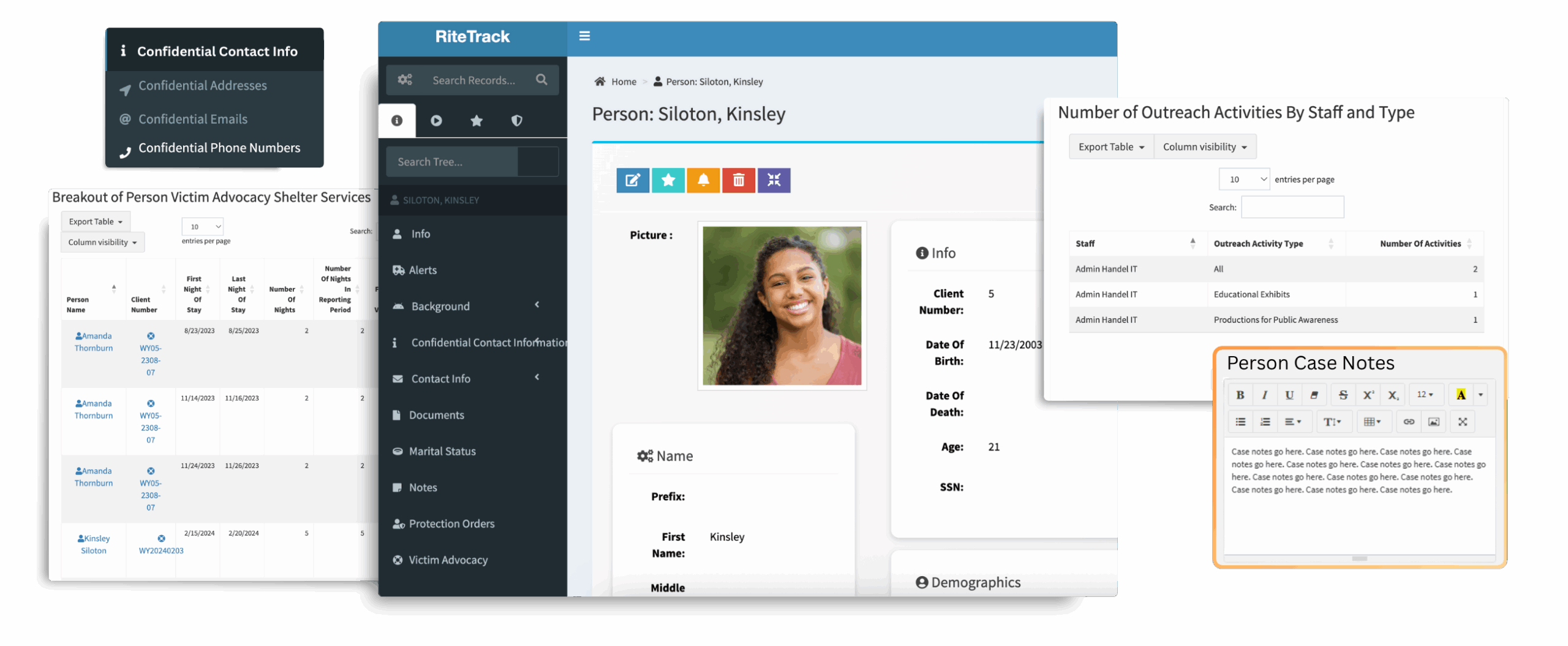The height and width of the screenshot is (646, 1568).
Task: Click the red trash delete button
Action: point(739,180)
